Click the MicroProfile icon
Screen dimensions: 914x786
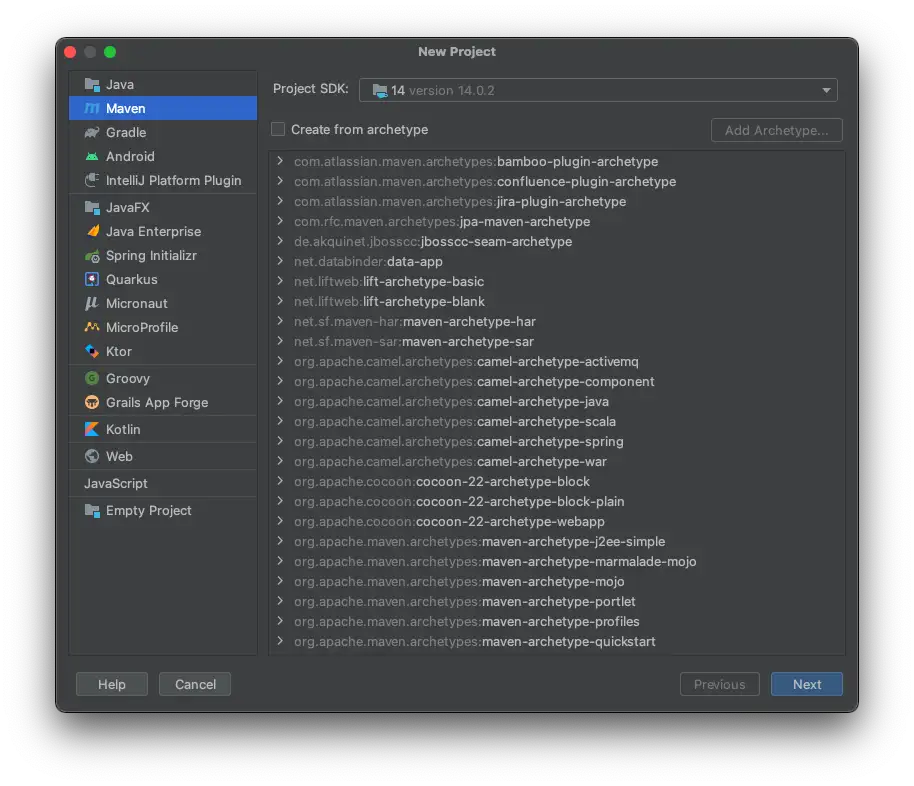click(x=92, y=327)
